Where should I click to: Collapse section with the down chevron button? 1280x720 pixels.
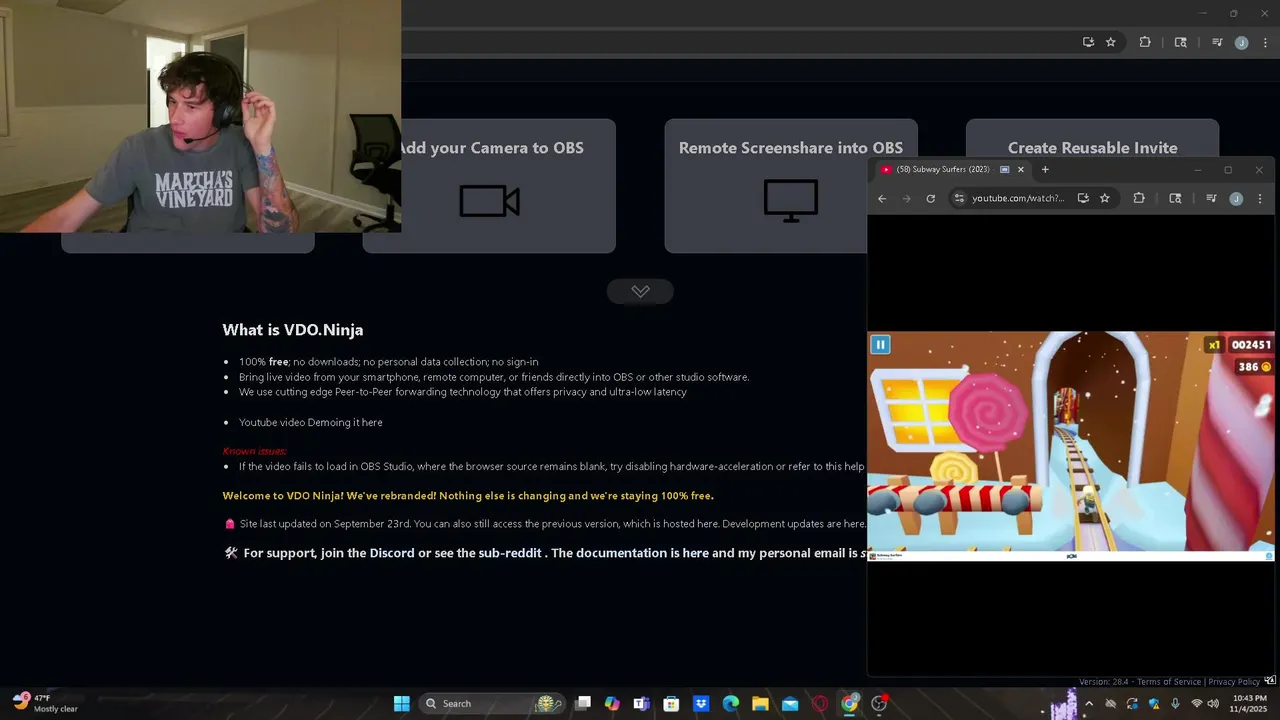pyautogui.click(x=640, y=291)
